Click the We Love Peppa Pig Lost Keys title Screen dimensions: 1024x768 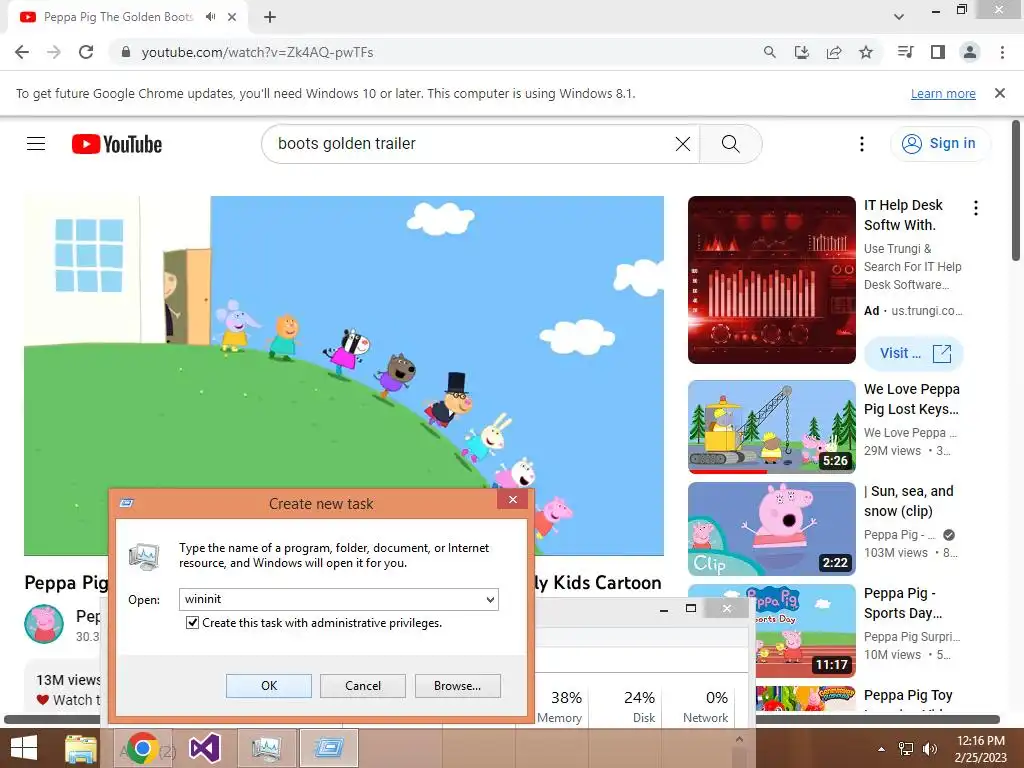coord(912,399)
